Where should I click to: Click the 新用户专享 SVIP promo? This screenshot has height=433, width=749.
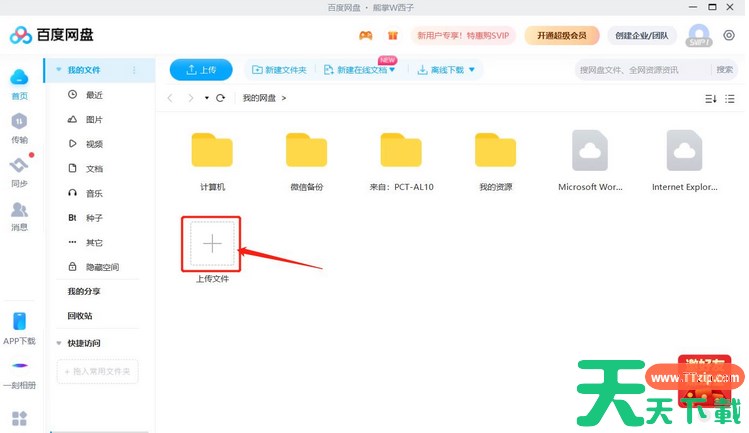tap(463, 35)
